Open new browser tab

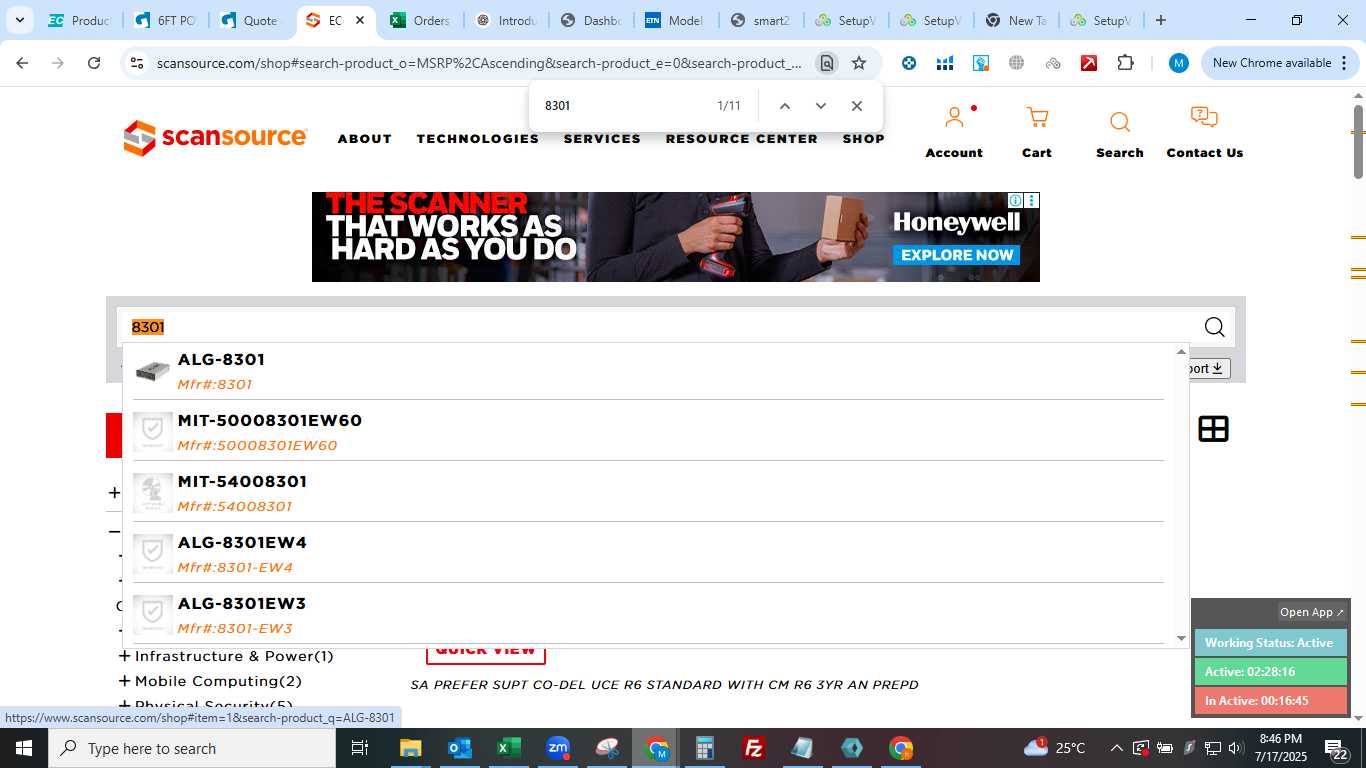coord(1161,20)
